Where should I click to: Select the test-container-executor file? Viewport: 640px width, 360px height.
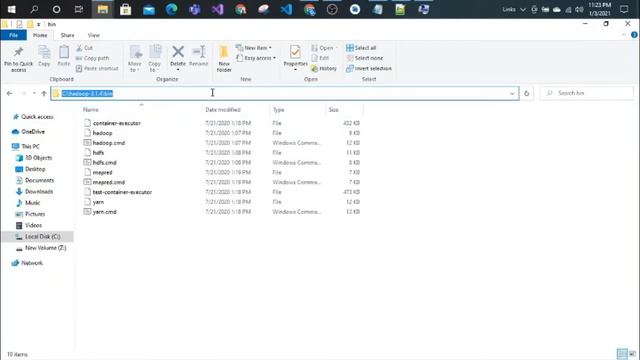point(122,192)
